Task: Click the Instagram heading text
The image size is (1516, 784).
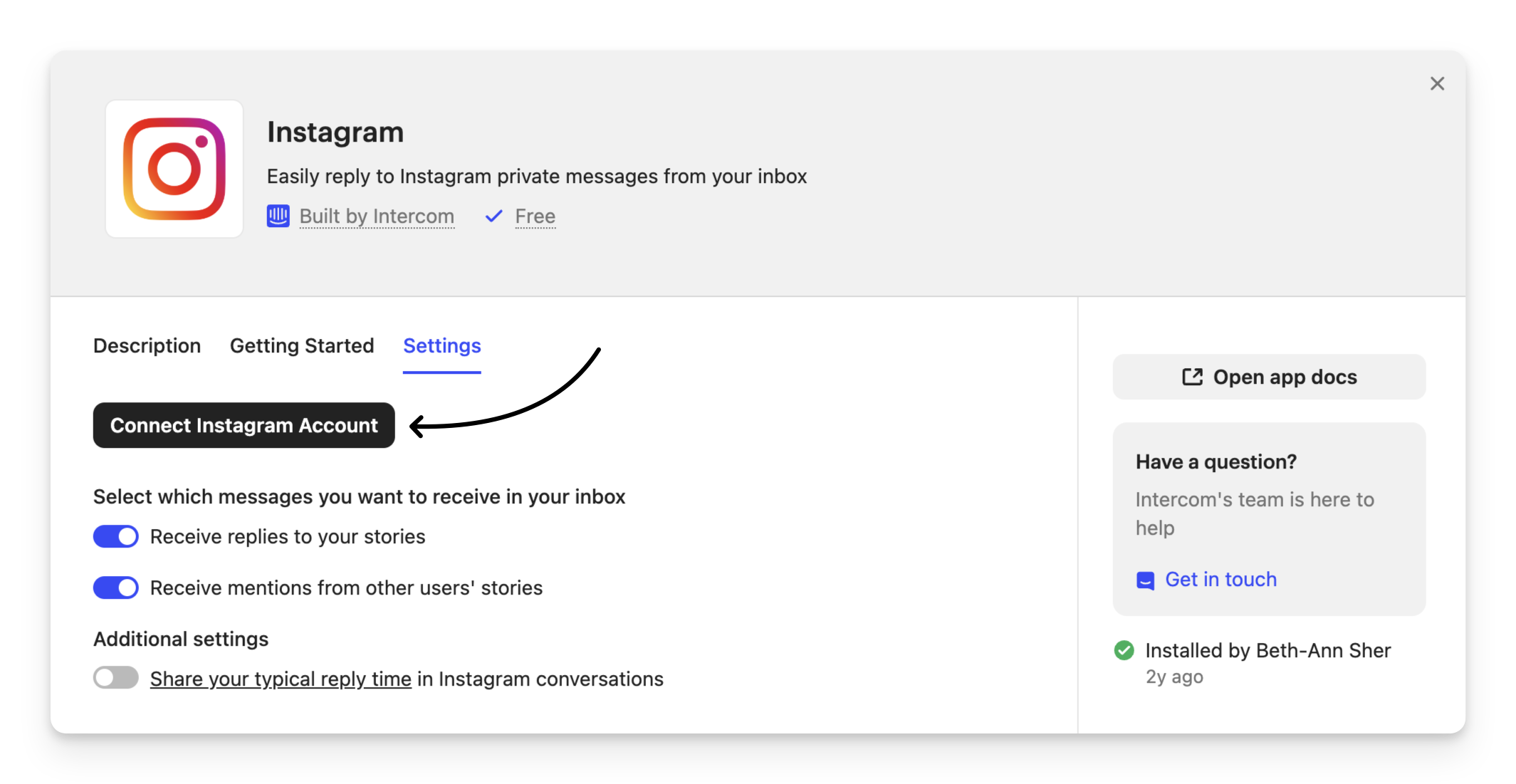Action: [335, 132]
